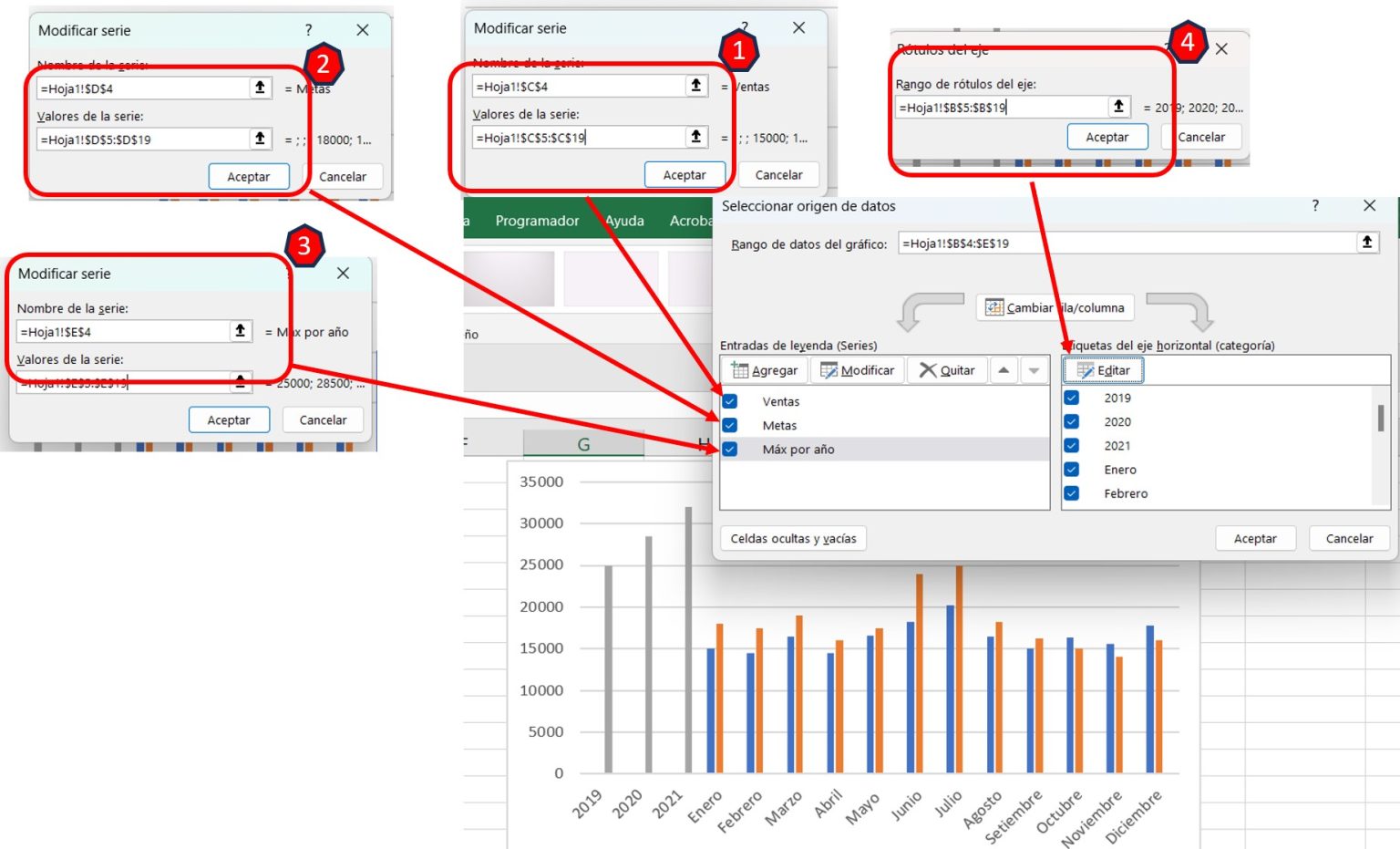Uncheck the 2019 category checkbox
Screen dimensions: 1400x849
pos(1071,398)
